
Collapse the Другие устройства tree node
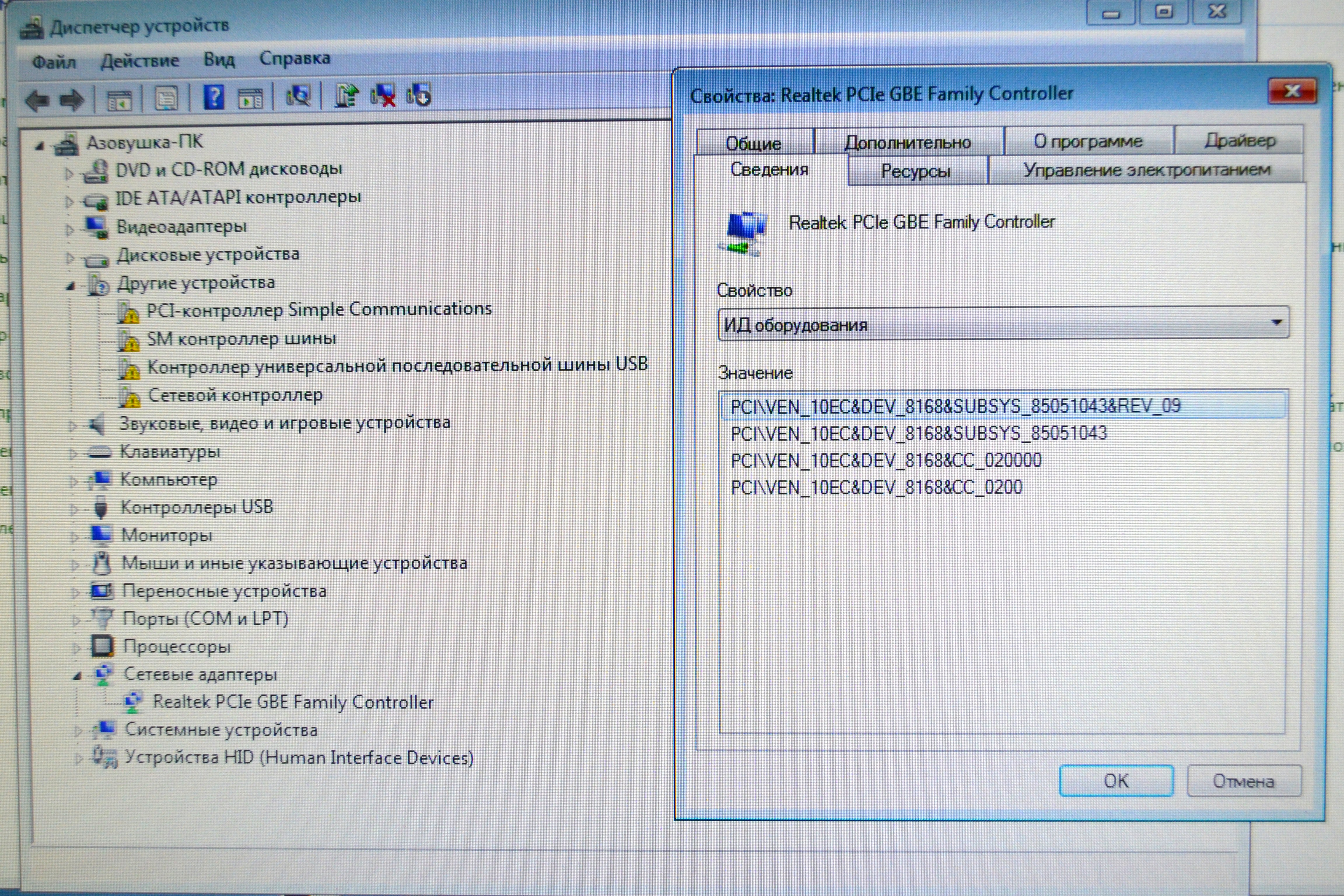[70, 286]
